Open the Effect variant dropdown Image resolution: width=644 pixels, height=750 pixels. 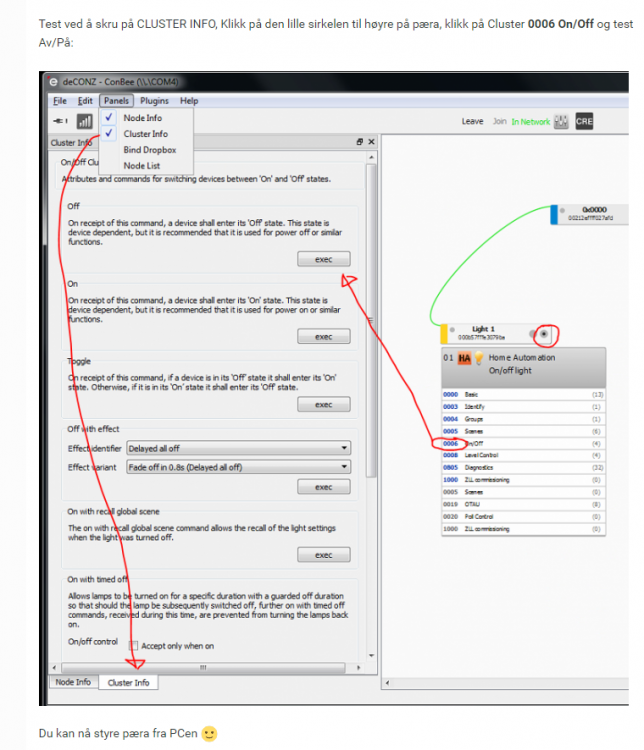tap(238, 467)
